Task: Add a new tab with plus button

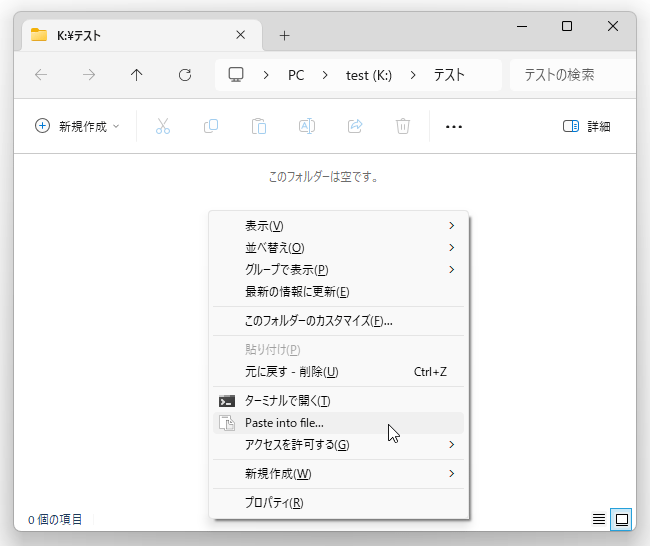Action: tap(284, 36)
